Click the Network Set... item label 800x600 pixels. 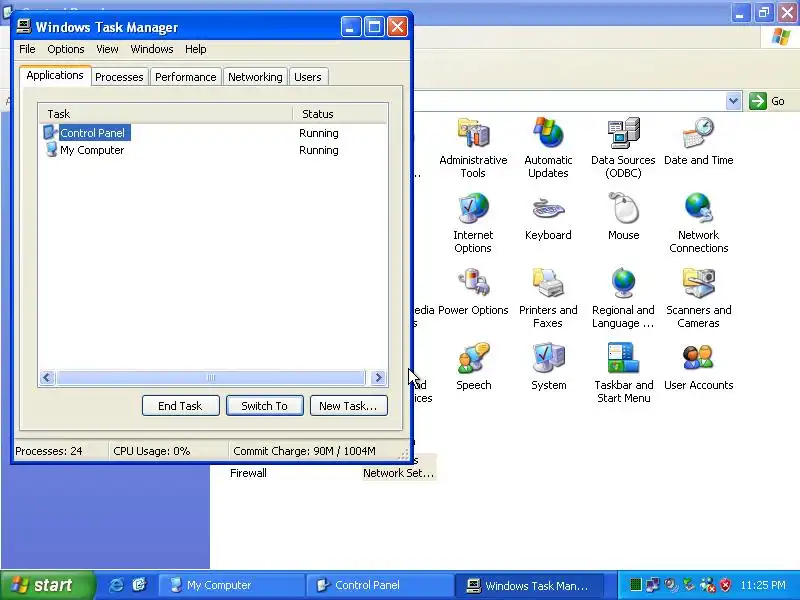coord(398,473)
